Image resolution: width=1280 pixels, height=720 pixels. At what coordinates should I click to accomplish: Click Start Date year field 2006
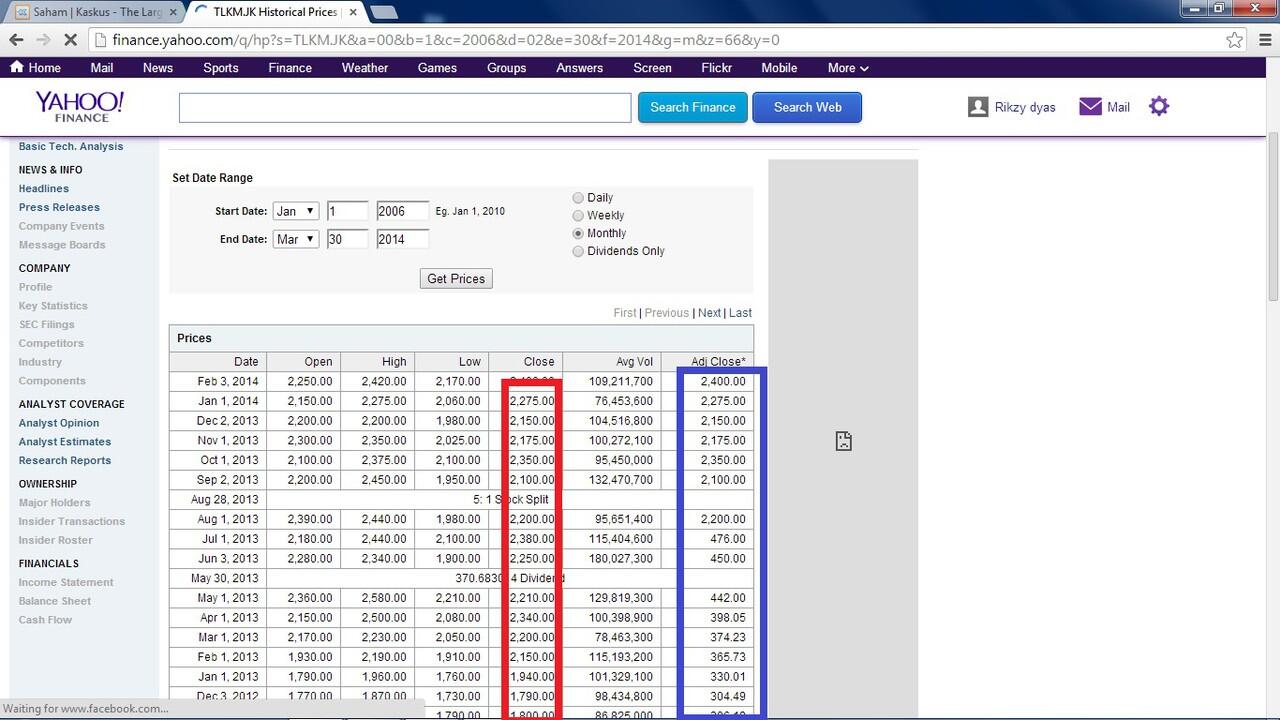(403, 211)
